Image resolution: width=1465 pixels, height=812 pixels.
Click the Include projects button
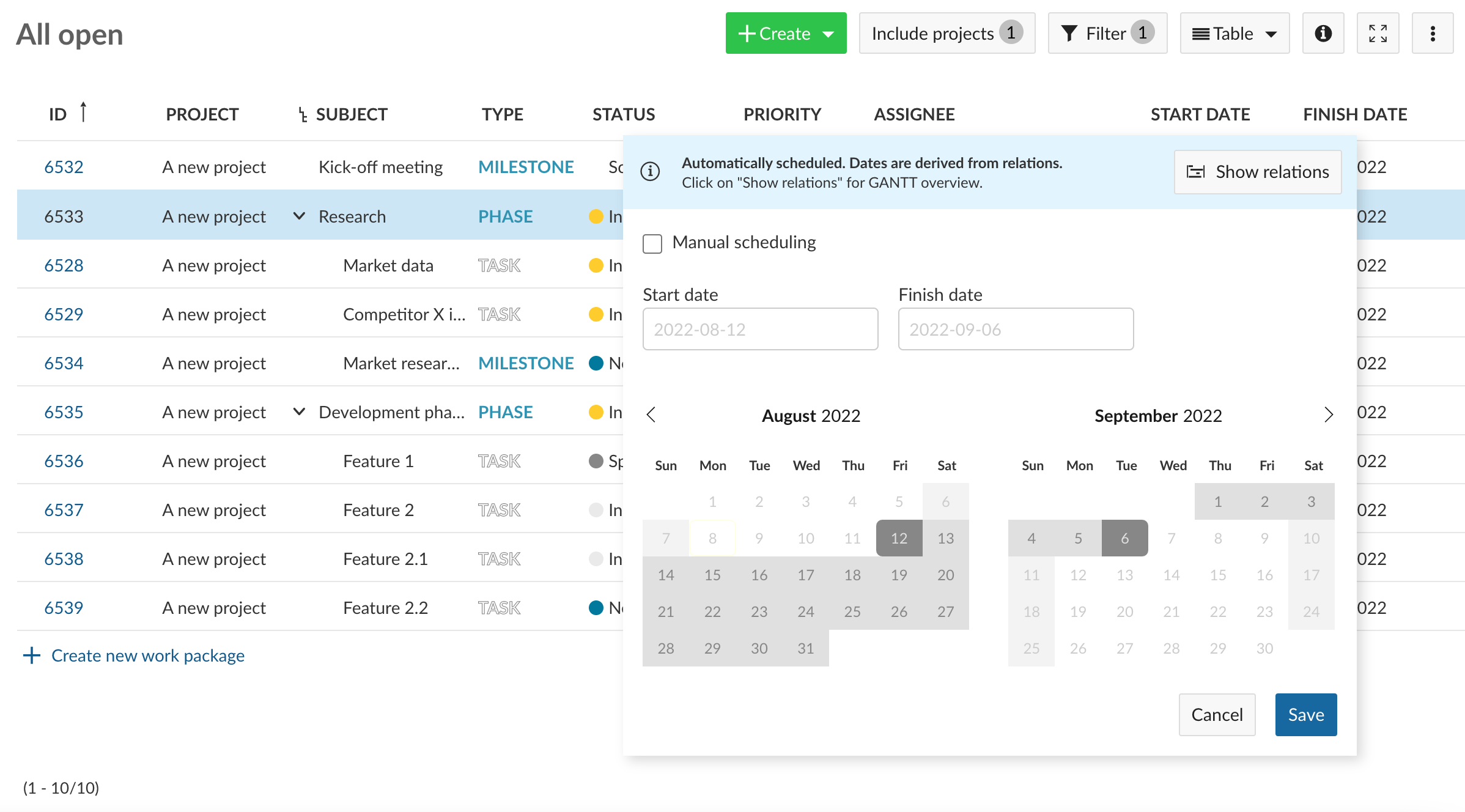pos(947,33)
